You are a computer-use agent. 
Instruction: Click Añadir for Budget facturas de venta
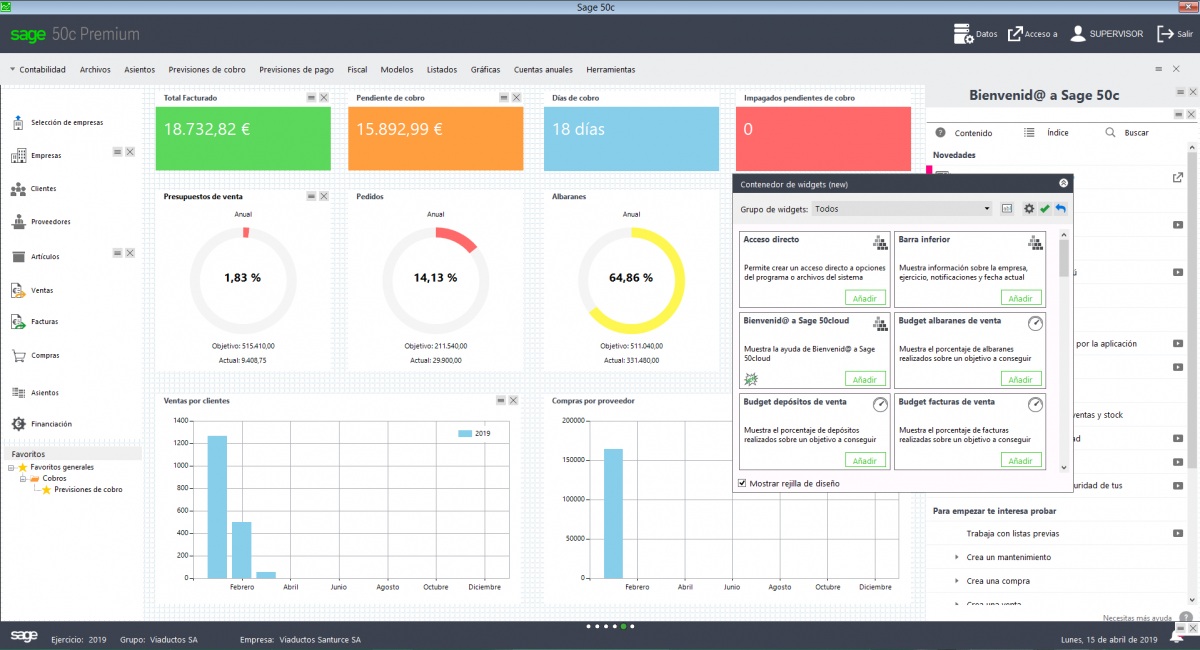pyautogui.click(x=1020, y=460)
